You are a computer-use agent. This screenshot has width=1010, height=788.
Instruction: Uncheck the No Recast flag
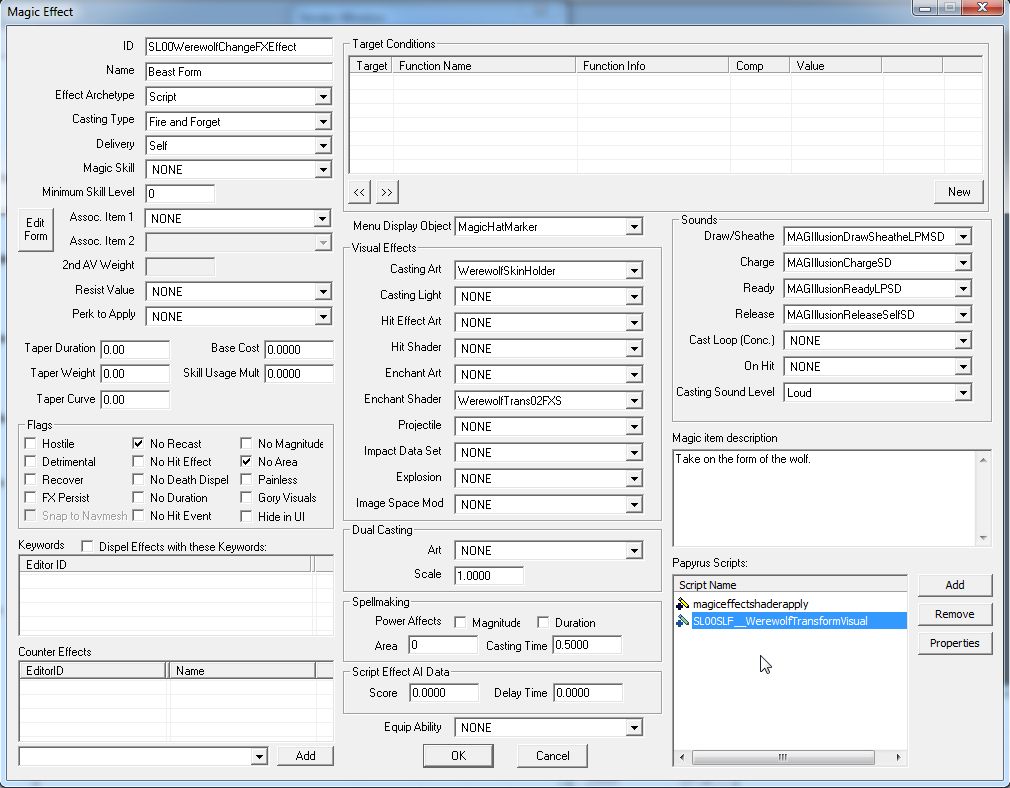click(x=138, y=444)
